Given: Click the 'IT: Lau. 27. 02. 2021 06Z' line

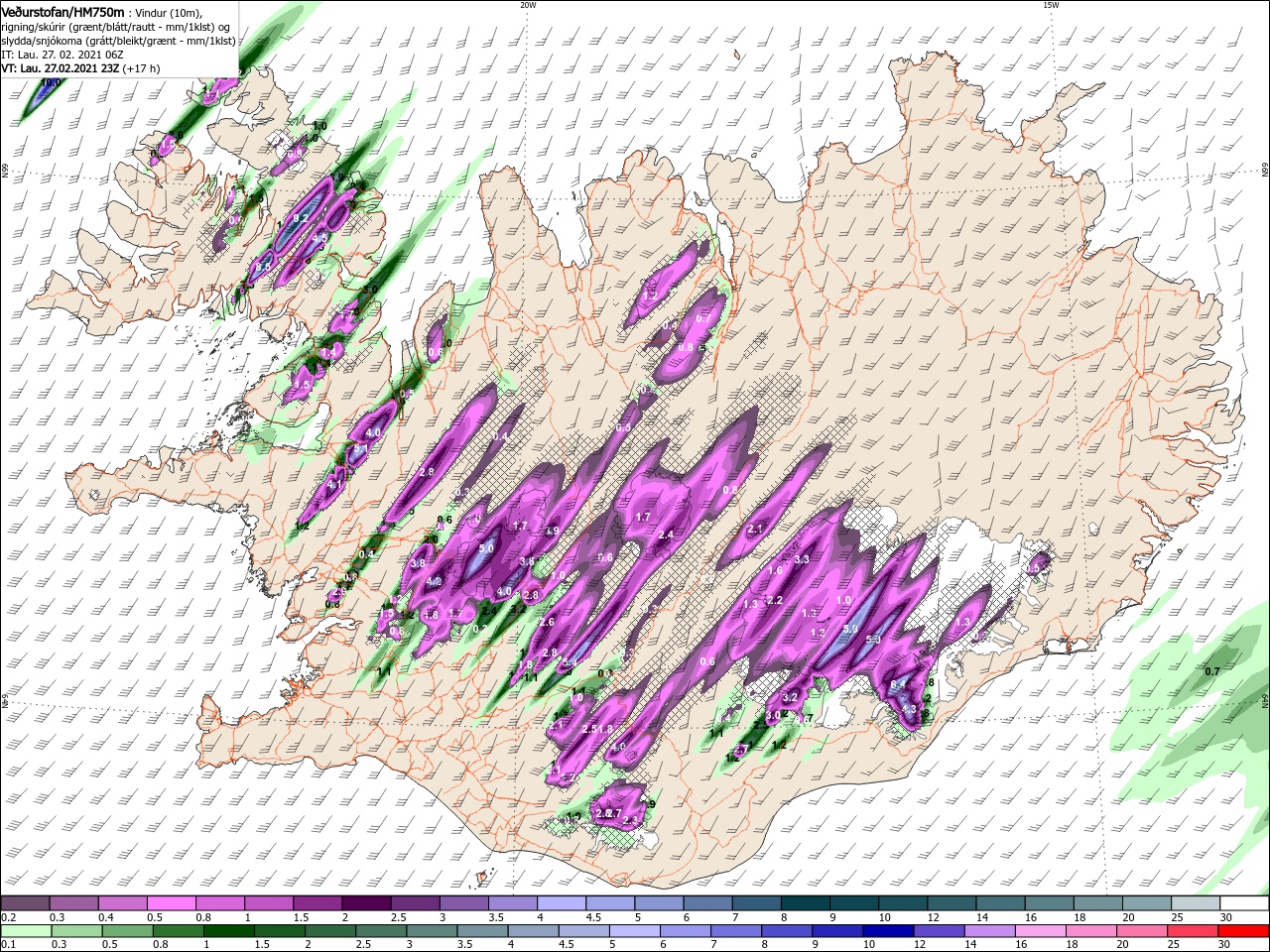Looking at the screenshot, I should (62, 55).
